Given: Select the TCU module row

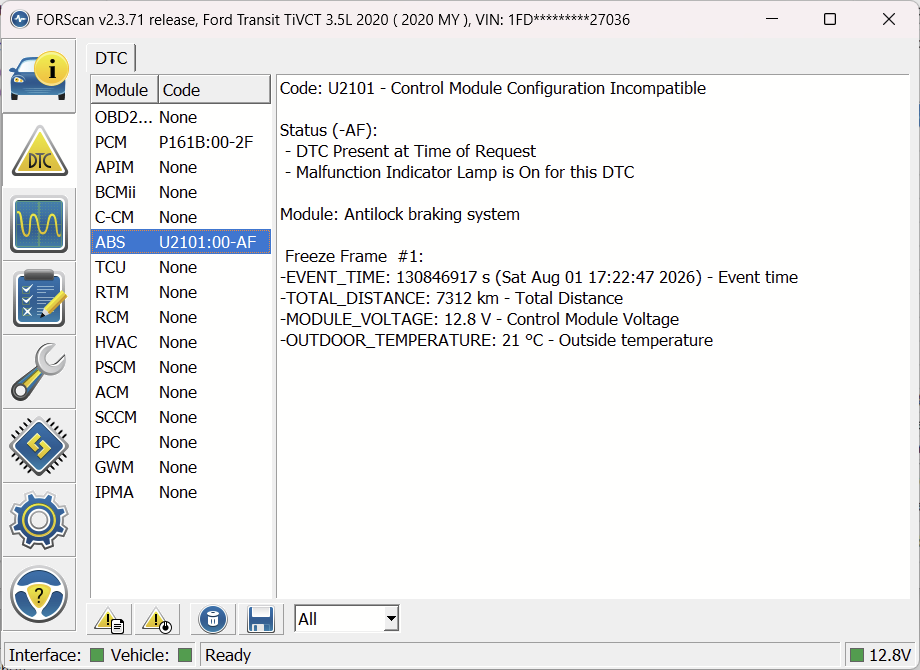Looking at the screenshot, I should point(181,268).
